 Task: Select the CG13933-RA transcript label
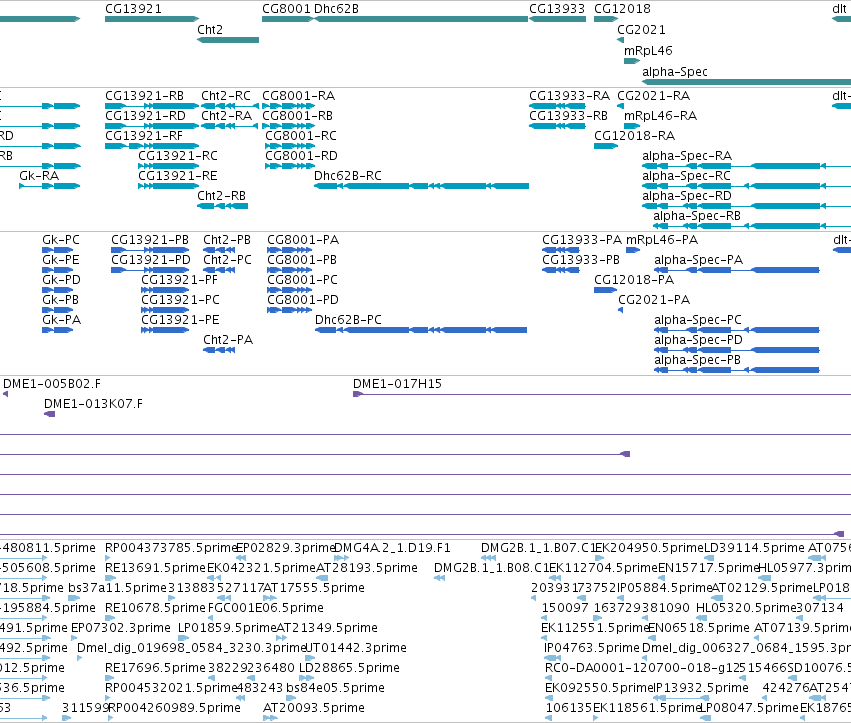pyautogui.click(x=569, y=96)
